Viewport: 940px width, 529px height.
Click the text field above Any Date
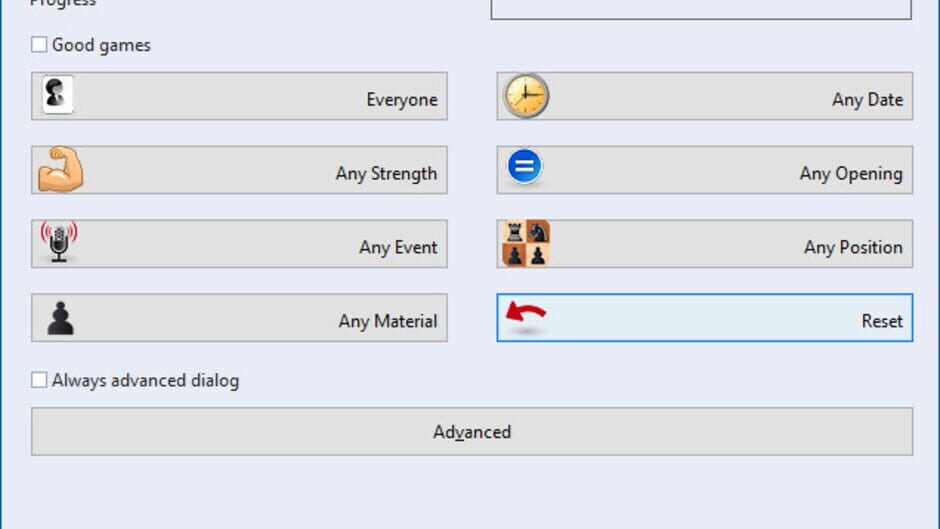701,9
